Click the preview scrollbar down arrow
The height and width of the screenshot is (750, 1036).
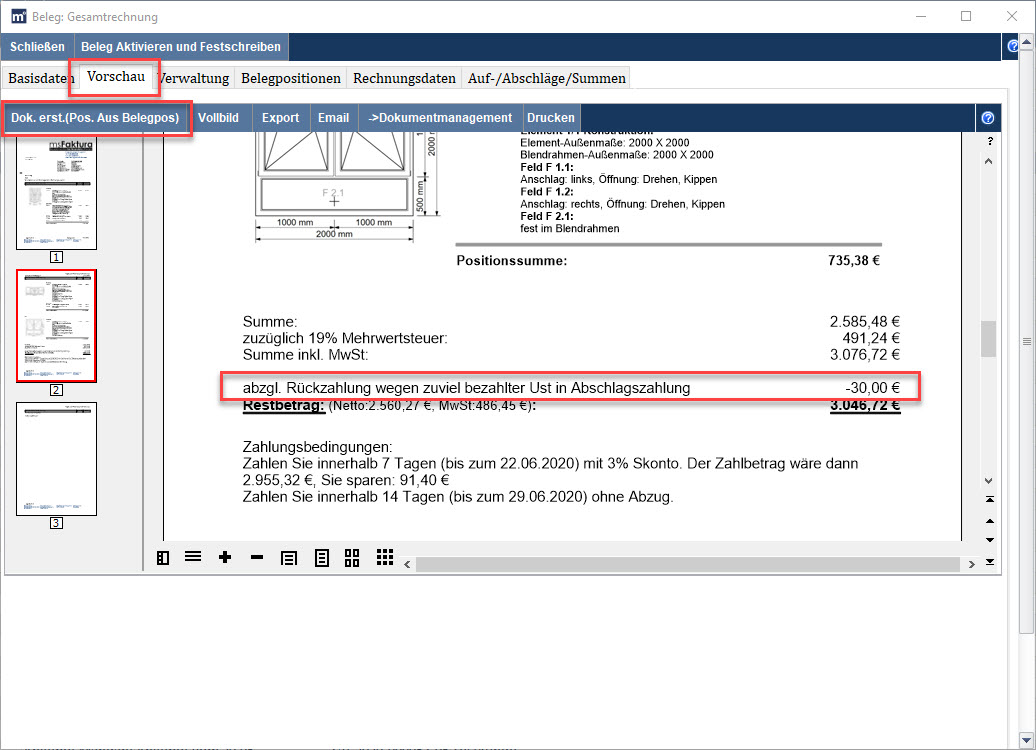988,481
